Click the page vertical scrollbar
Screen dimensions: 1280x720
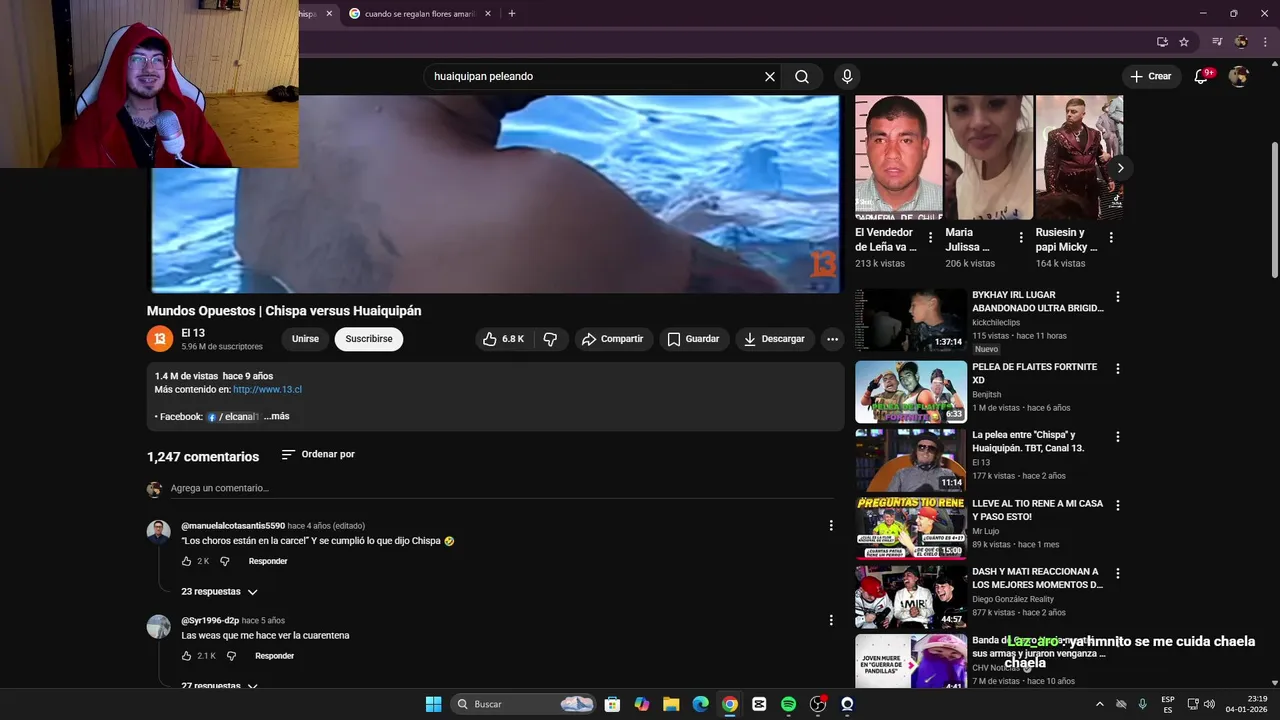(1274, 210)
